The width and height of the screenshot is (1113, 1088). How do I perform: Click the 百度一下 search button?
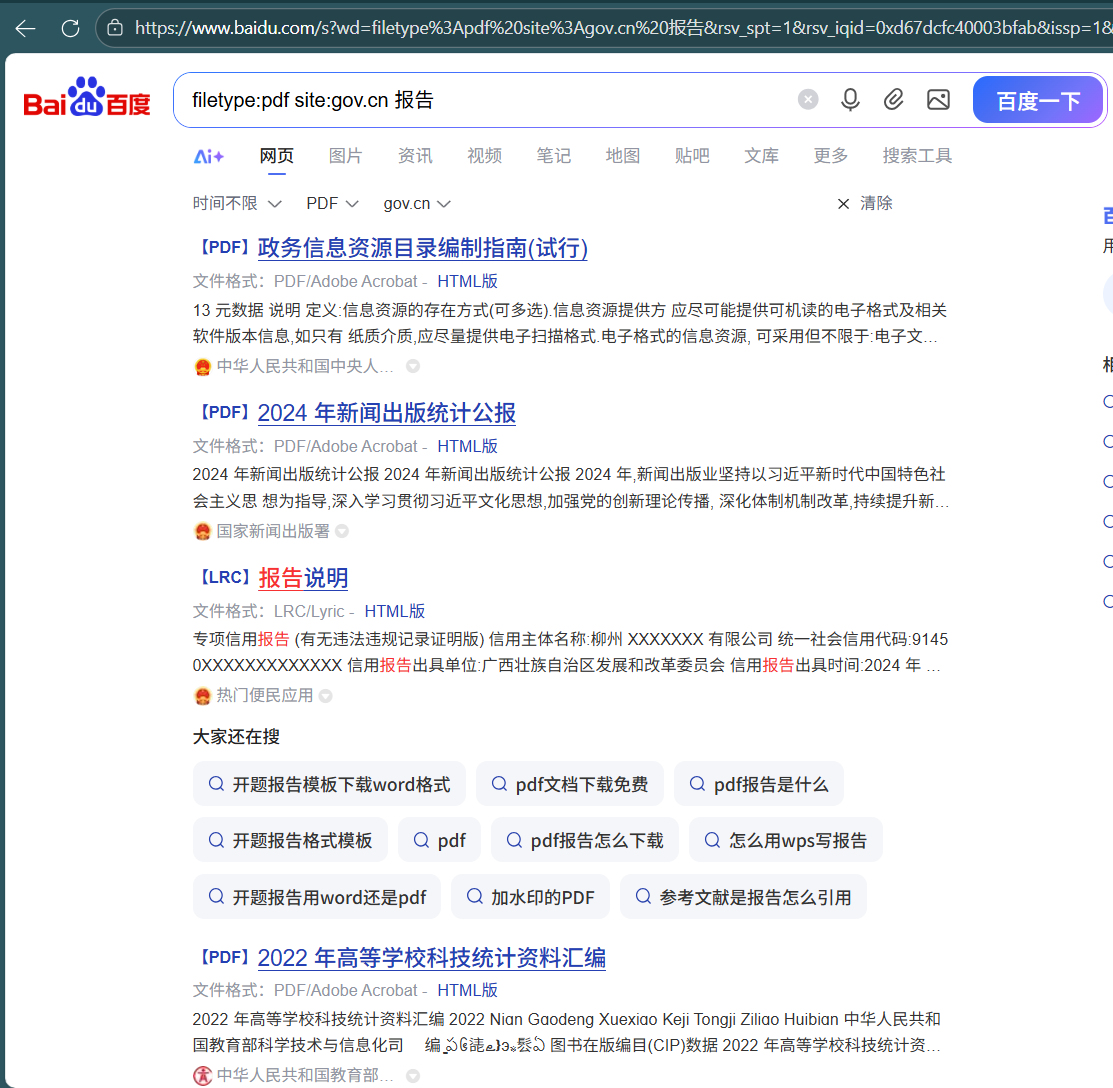point(1037,99)
